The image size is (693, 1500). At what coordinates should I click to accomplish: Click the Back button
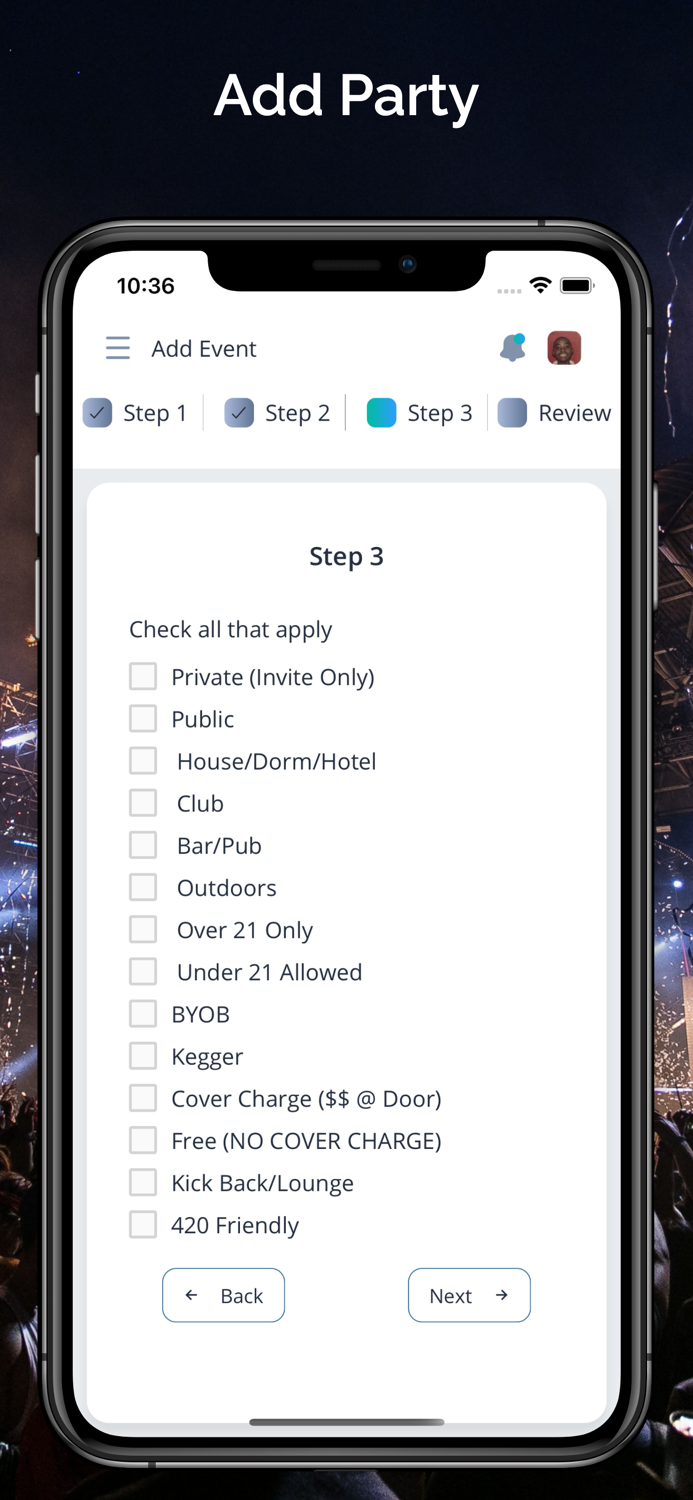click(223, 1295)
